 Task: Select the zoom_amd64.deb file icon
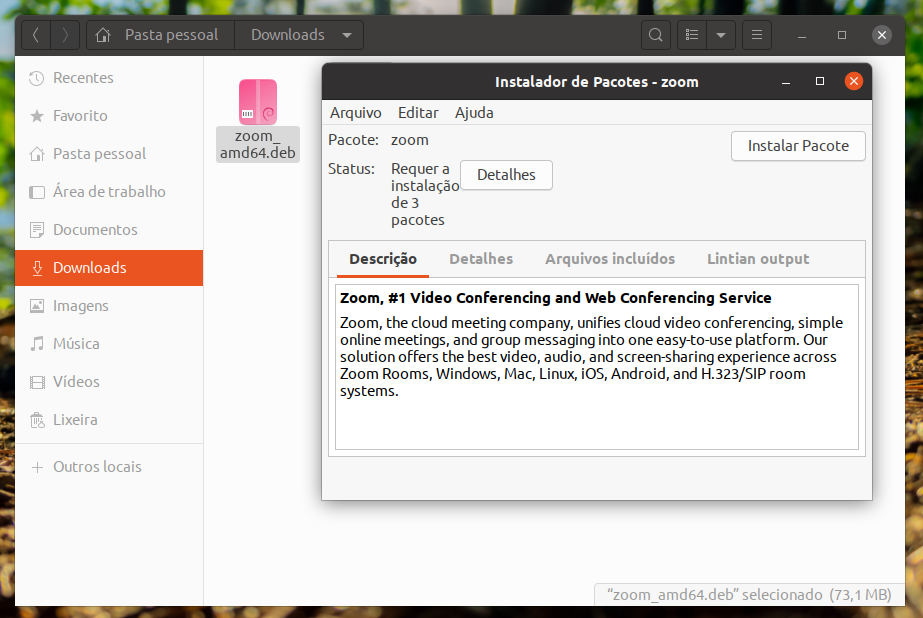(x=258, y=102)
